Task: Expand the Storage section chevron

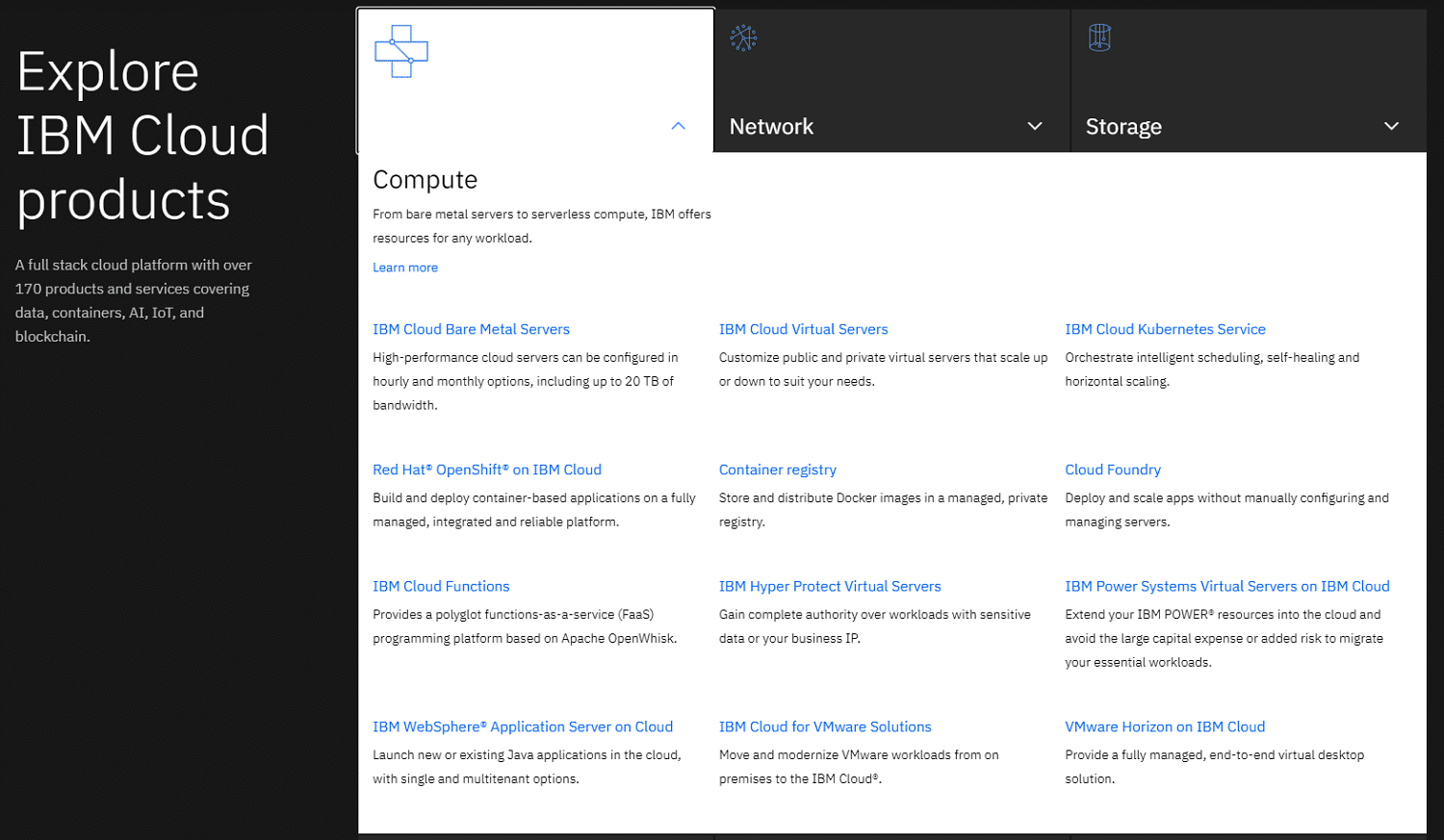Action: (1391, 125)
